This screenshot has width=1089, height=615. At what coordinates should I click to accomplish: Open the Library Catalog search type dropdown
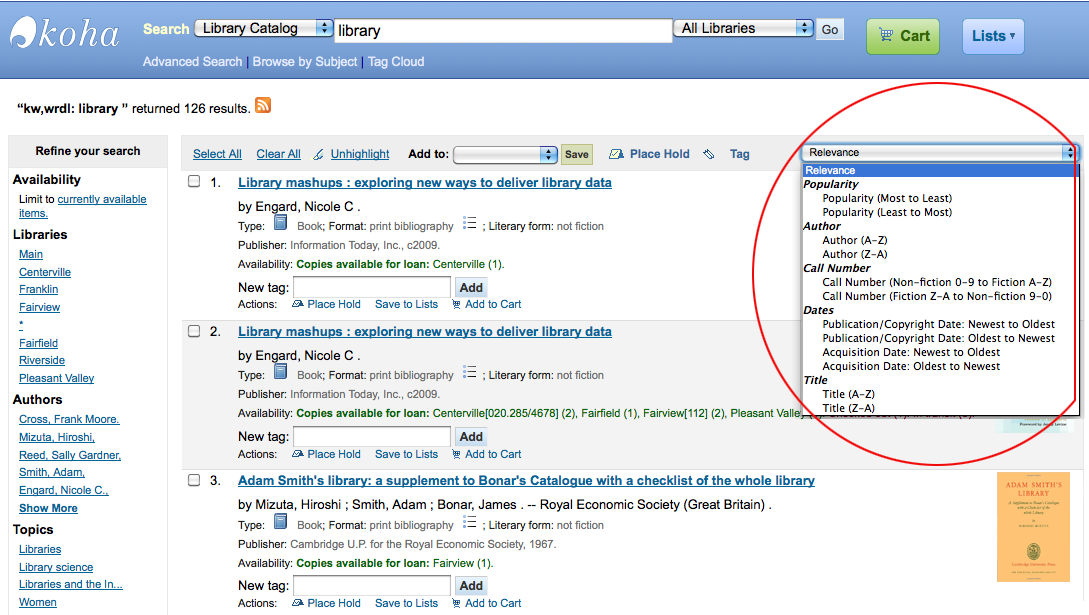[263, 28]
